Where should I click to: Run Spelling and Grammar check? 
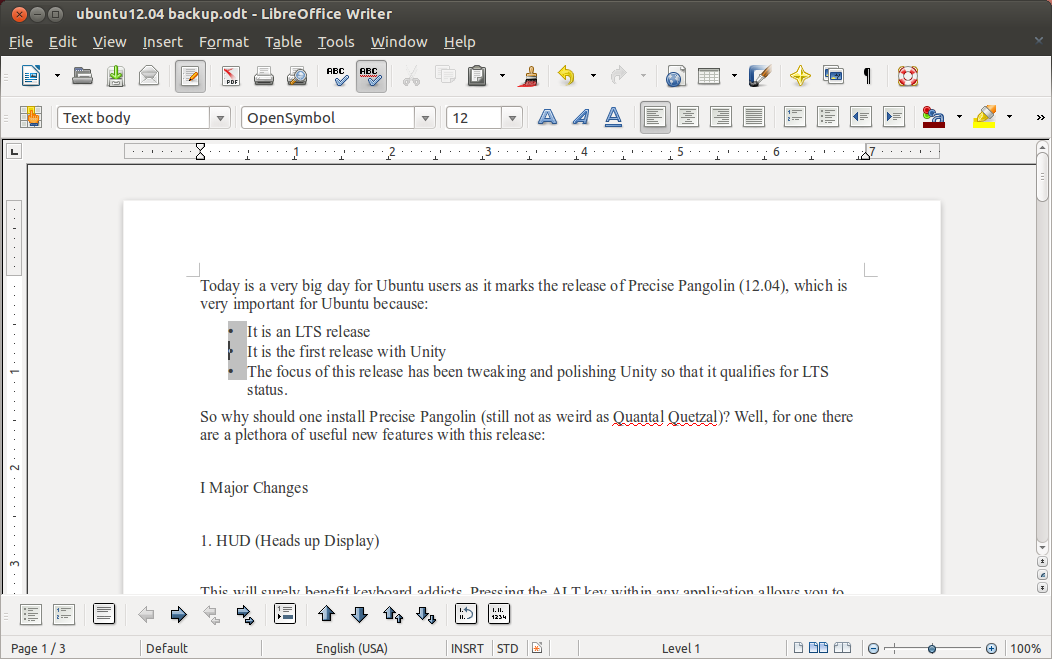[337, 76]
